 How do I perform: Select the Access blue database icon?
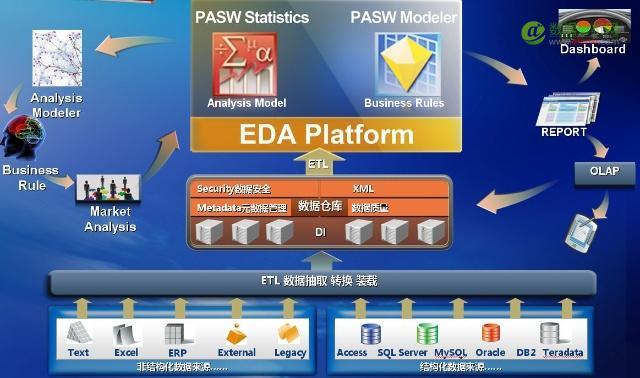click(371, 334)
